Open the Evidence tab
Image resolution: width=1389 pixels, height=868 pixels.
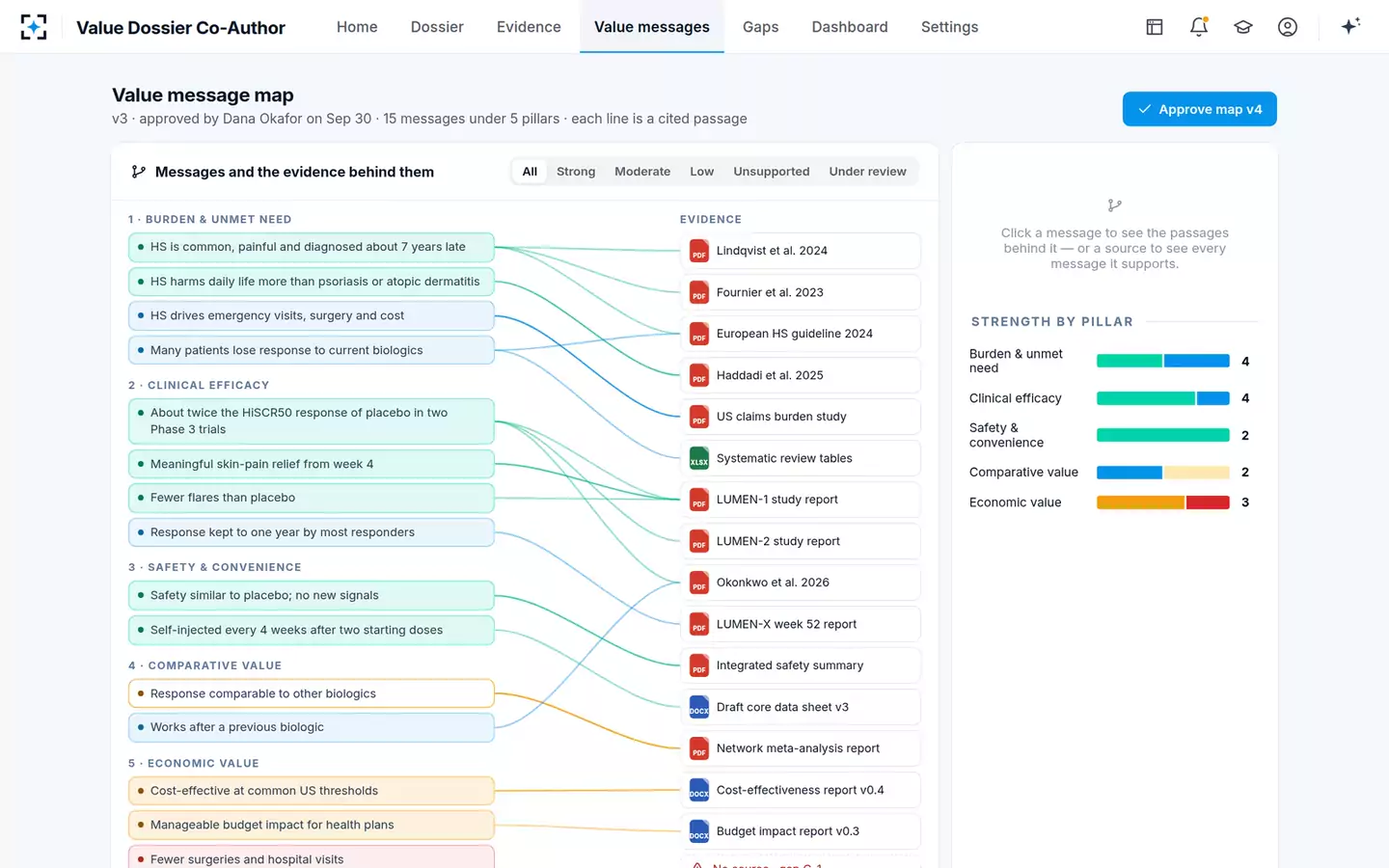[x=529, y=27]
